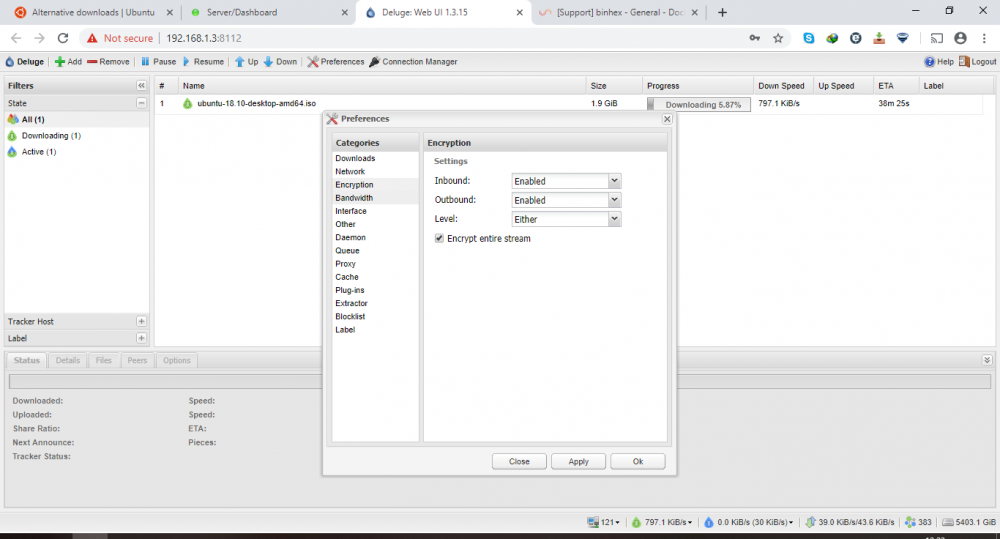Expand the Tracker Host filter section
The width and height of the screenshot is (1000, 539).
[141, 321]
